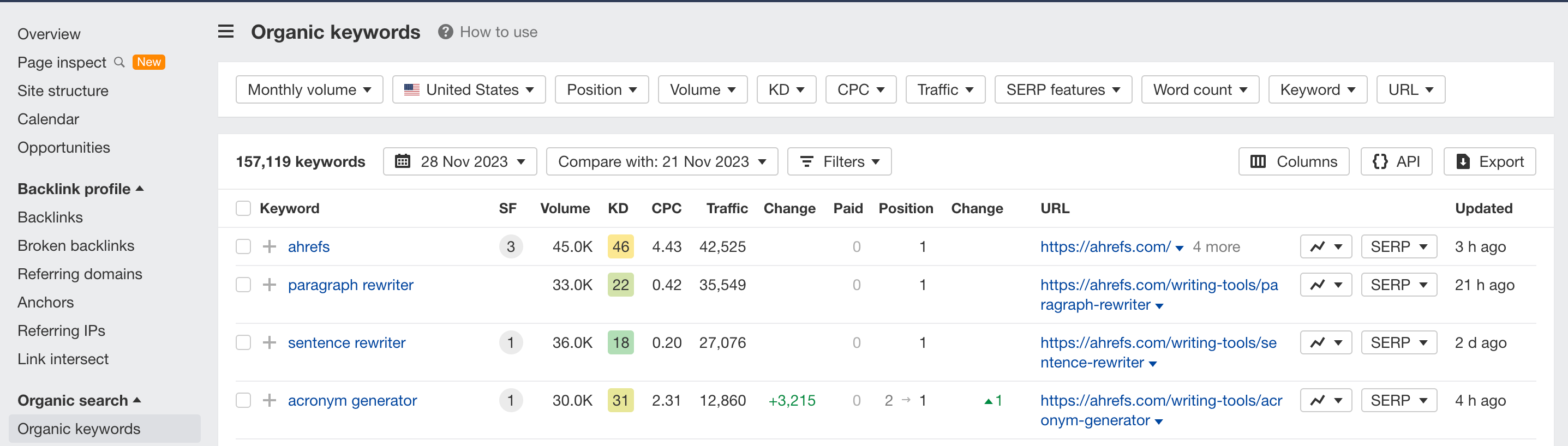Click the Filters lines icon

(x=806, y=161)
